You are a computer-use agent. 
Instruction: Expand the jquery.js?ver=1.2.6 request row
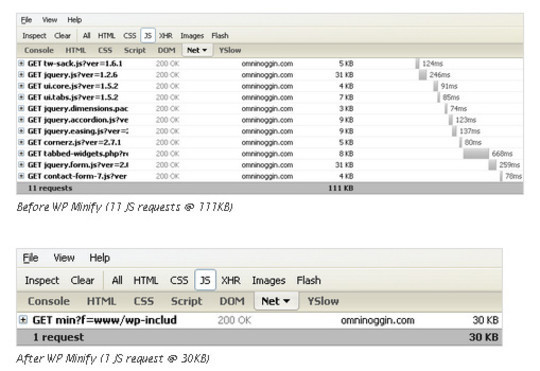(x=21, y=75)
